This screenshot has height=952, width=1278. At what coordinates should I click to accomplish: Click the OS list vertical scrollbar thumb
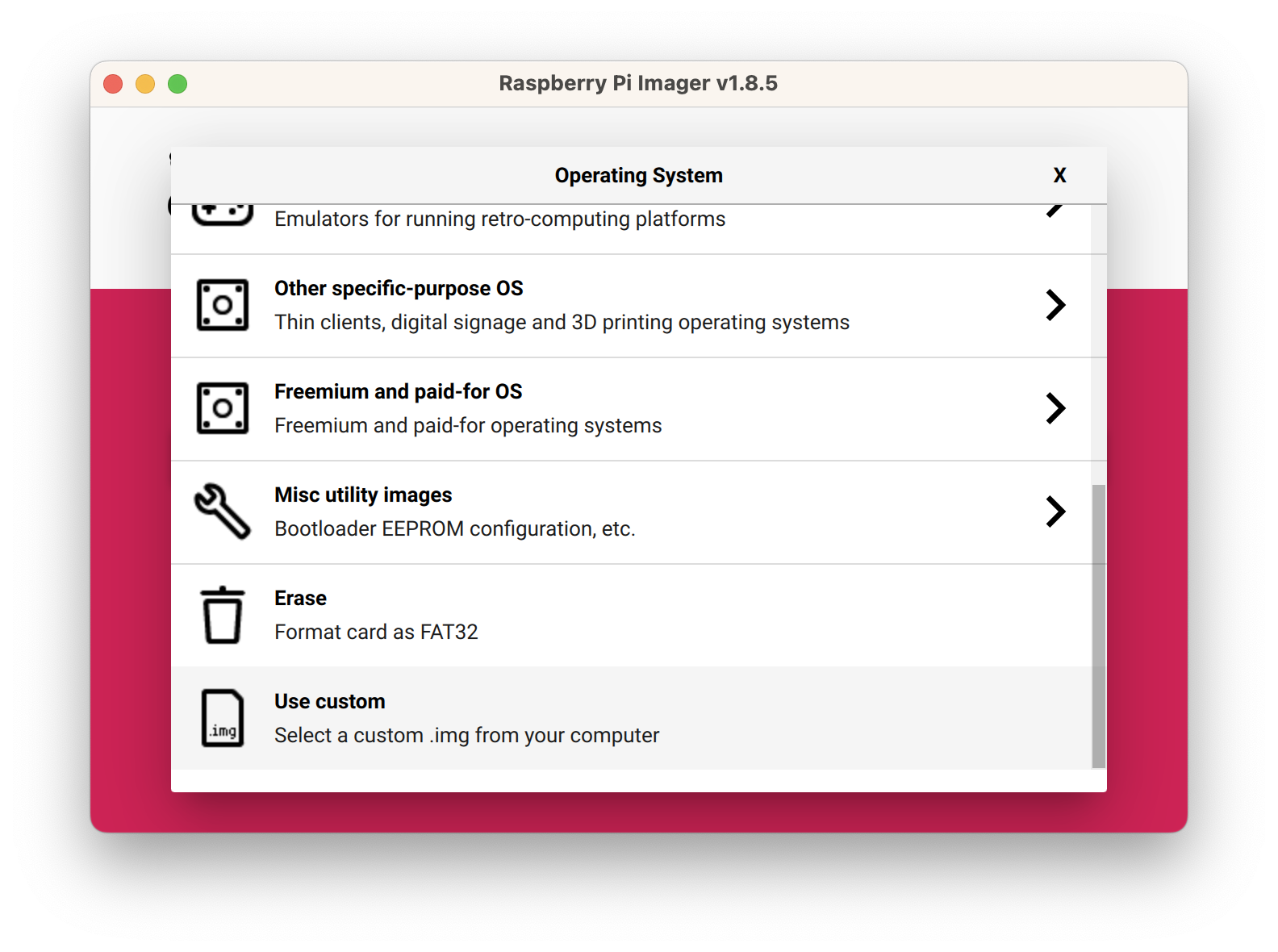[1098, 626]
